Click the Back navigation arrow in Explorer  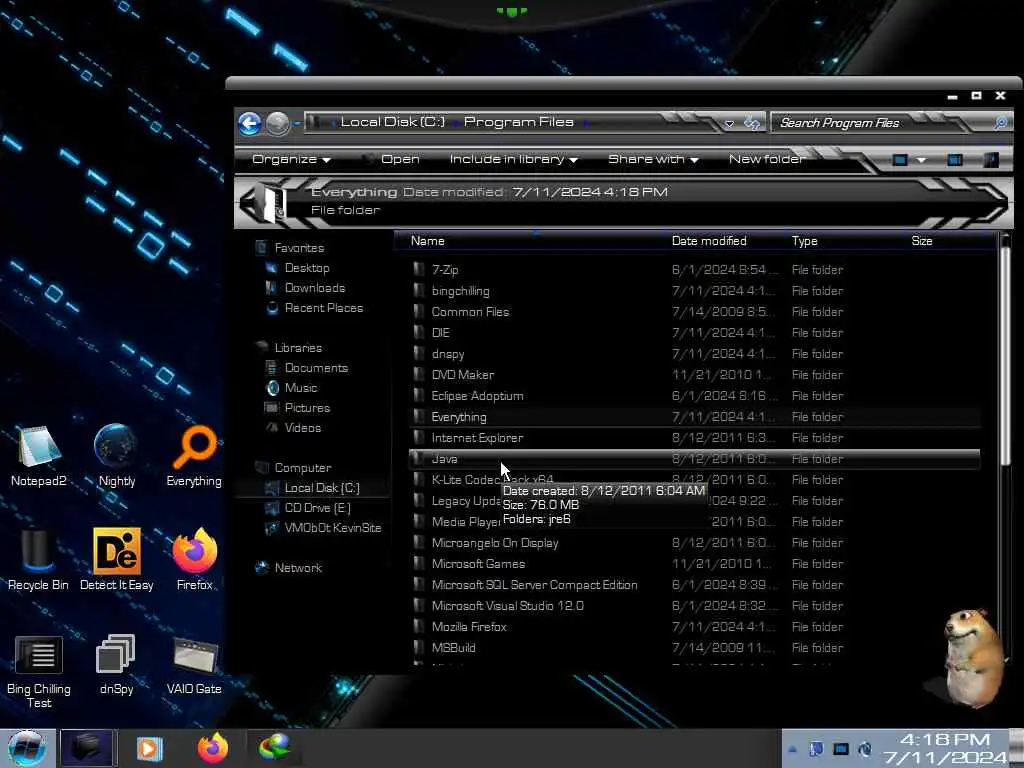(249, 123)
